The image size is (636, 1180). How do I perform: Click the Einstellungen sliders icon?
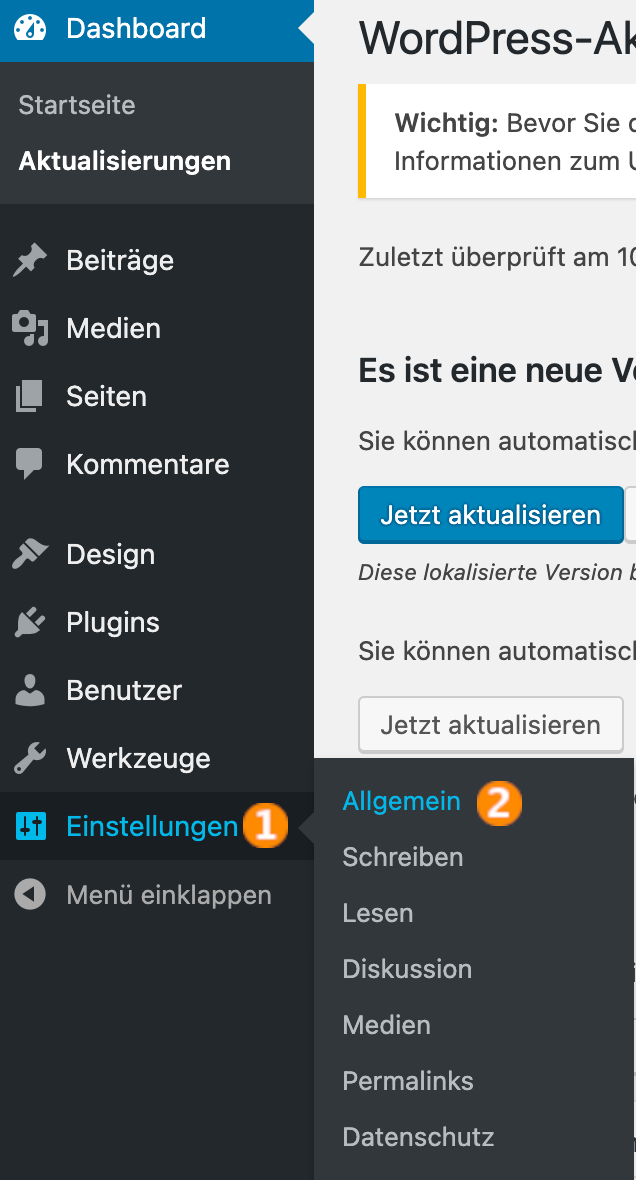pyautogui.click(x=31, y=826)
